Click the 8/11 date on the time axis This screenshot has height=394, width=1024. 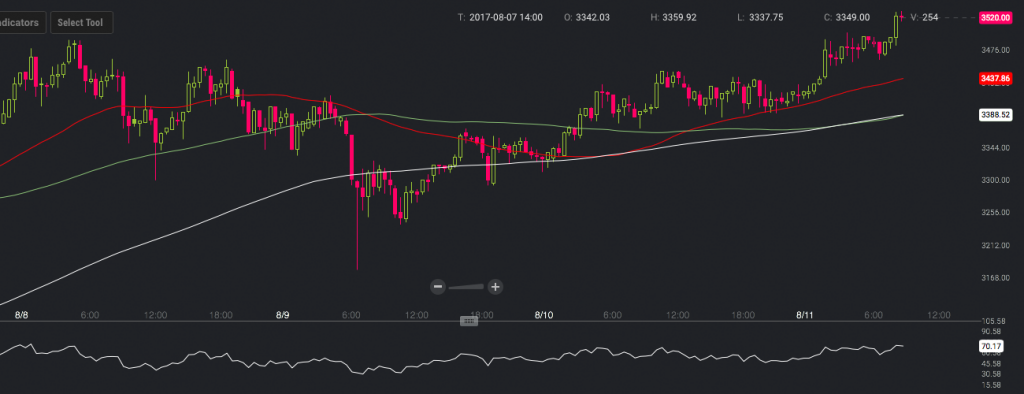[804, 315]
